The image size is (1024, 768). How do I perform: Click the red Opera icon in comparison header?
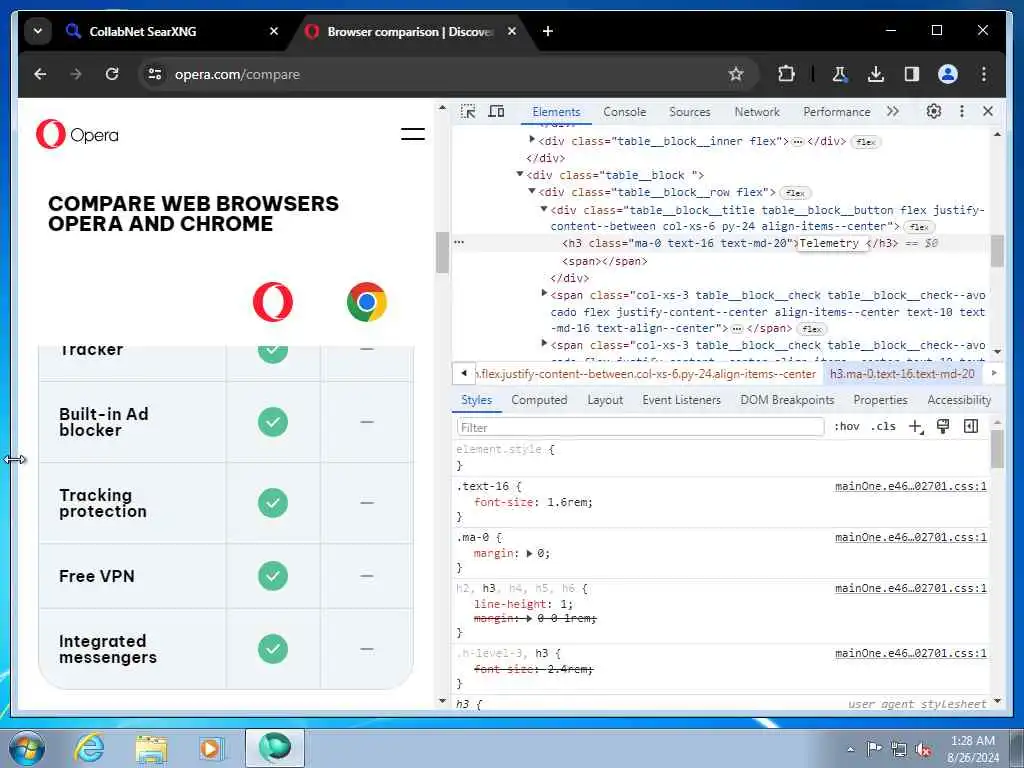coord(272,302)
